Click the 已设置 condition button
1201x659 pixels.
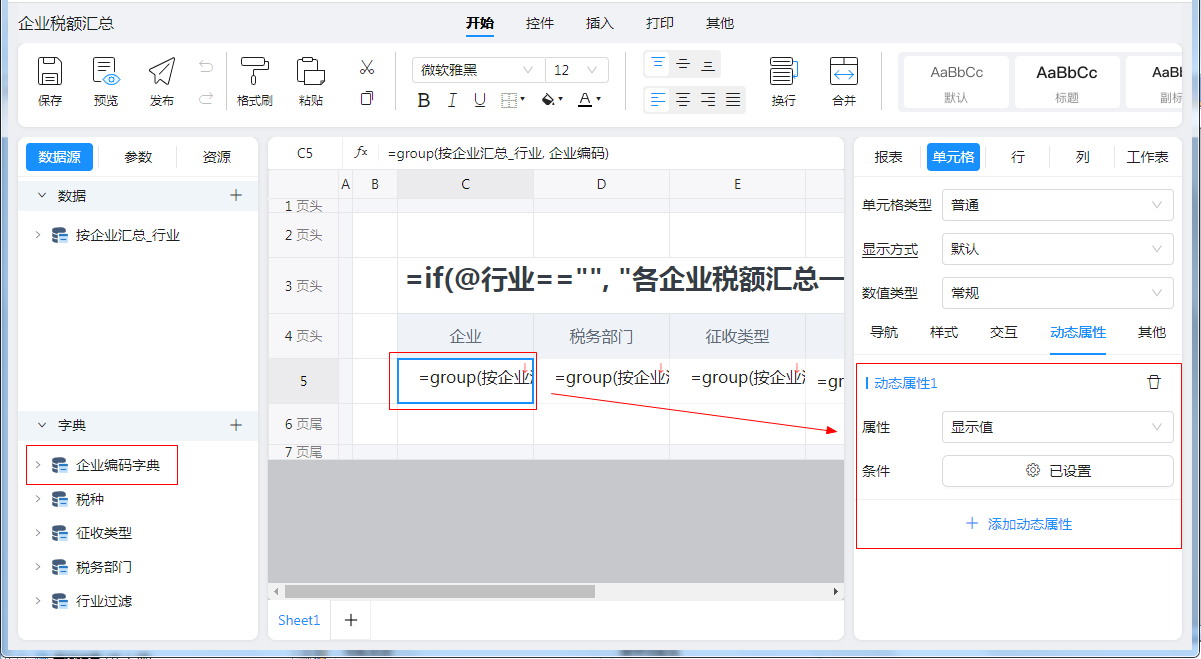[1057, 471]
